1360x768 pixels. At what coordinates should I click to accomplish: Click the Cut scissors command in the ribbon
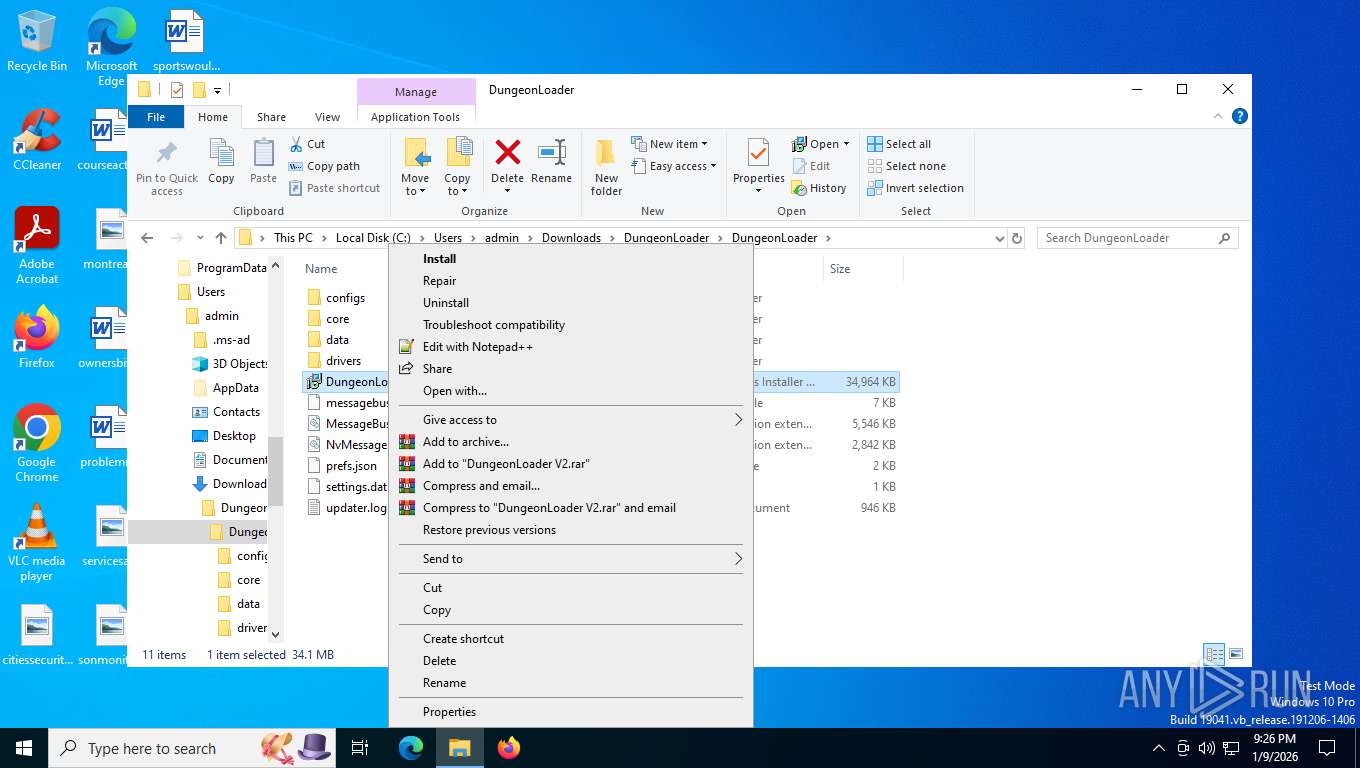point(307,144)
